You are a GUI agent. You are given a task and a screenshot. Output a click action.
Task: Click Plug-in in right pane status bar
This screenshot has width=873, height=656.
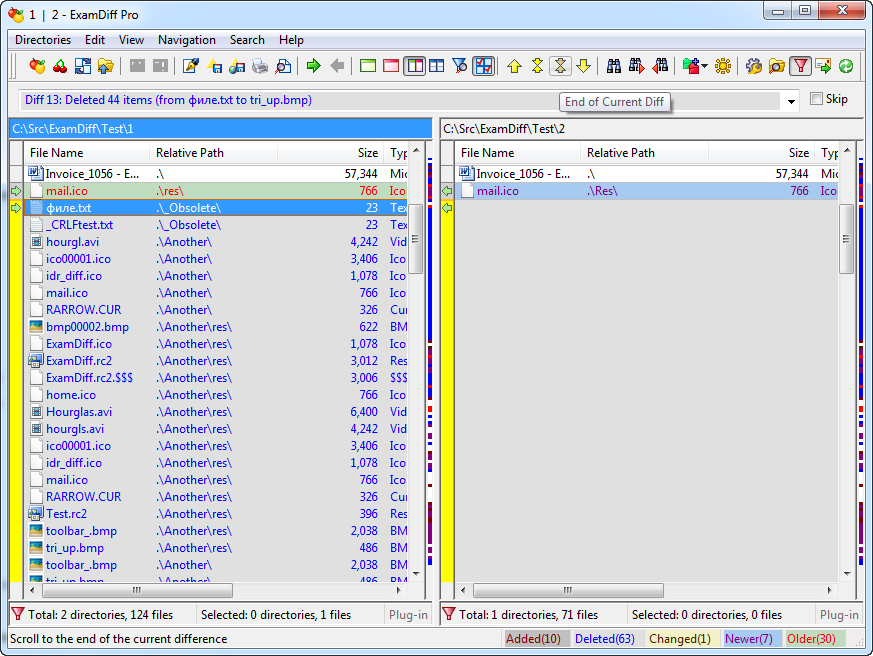tap(839, 615)
